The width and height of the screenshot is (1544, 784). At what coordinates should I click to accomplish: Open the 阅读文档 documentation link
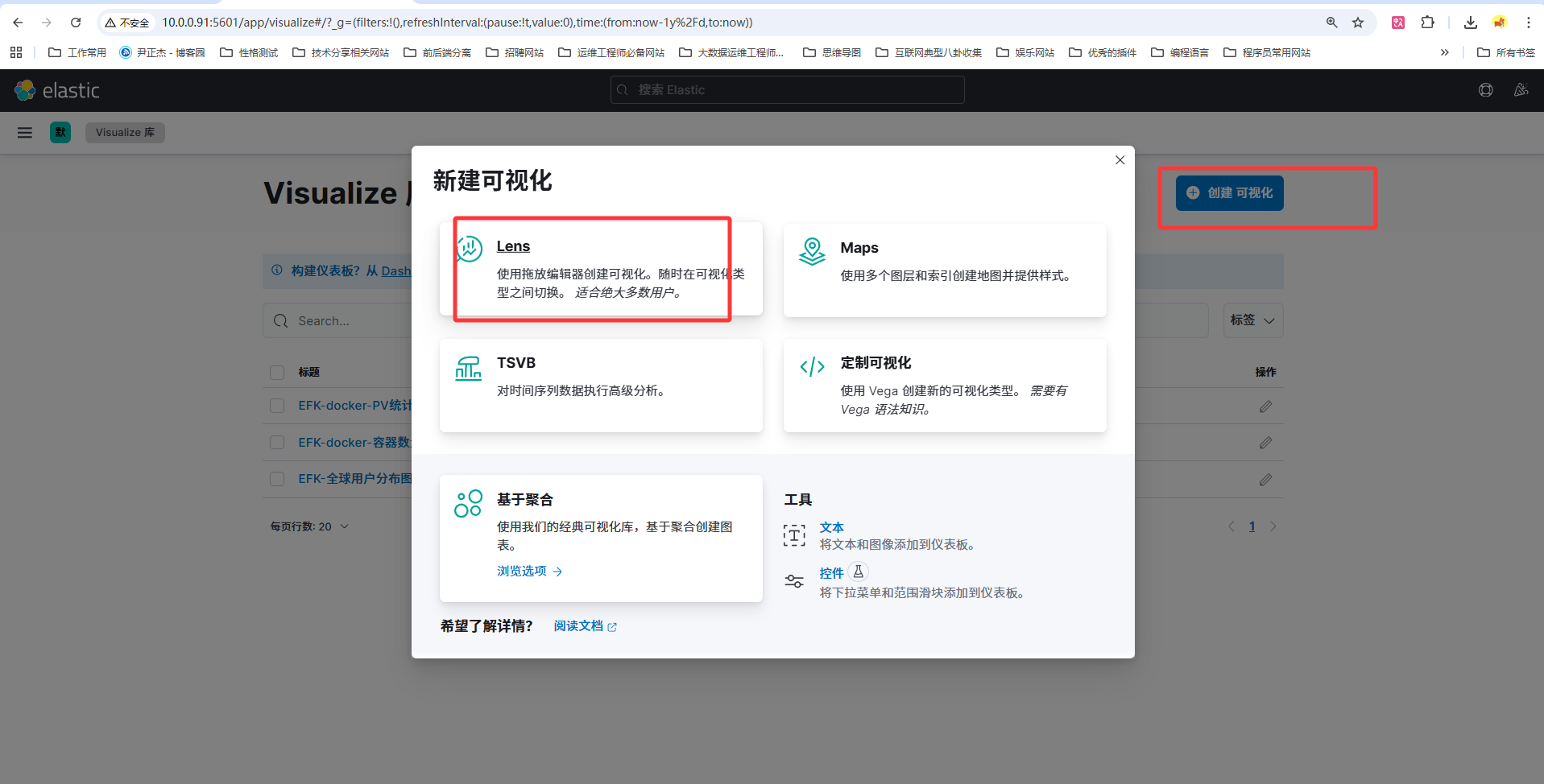click(586, 626)
